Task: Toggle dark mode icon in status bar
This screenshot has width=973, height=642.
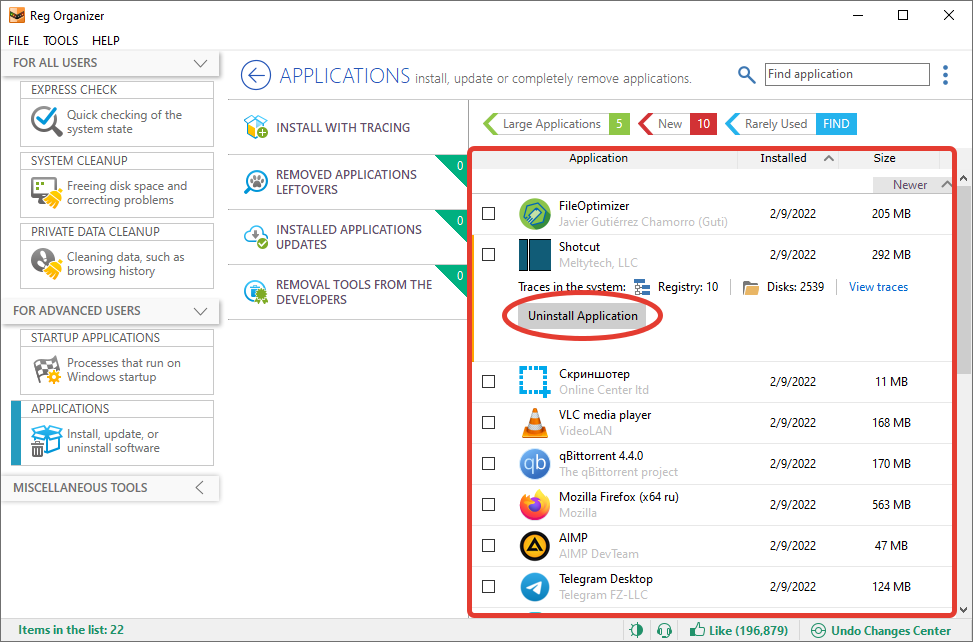Action: pyautogui.click(x=634, y=630)
